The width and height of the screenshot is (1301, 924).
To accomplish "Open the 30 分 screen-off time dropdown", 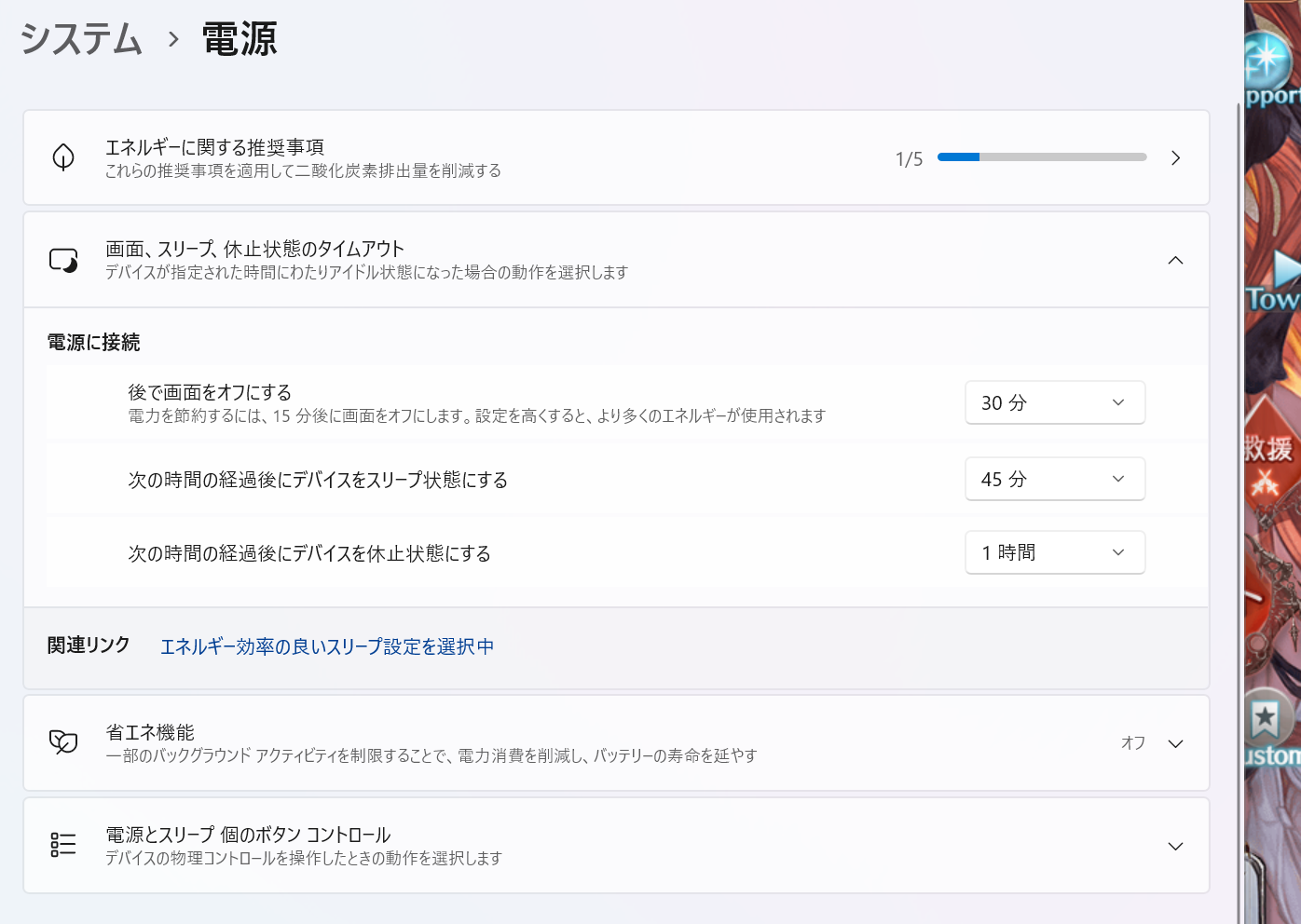I will (x=1054, y=402).
